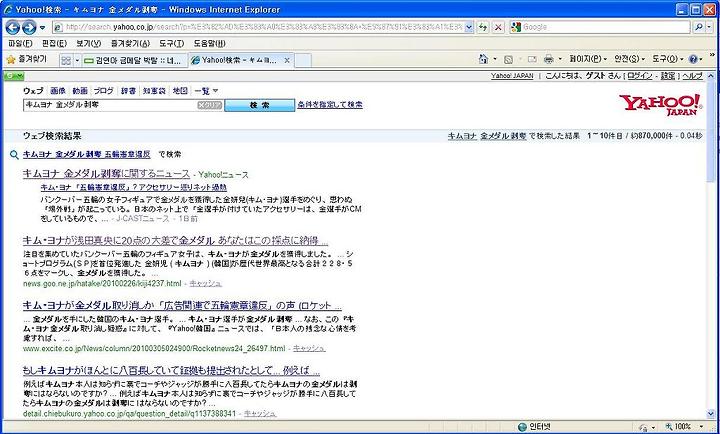
Task: Open the 즐겨찾기(A) menu
Action: pos(130,44)
